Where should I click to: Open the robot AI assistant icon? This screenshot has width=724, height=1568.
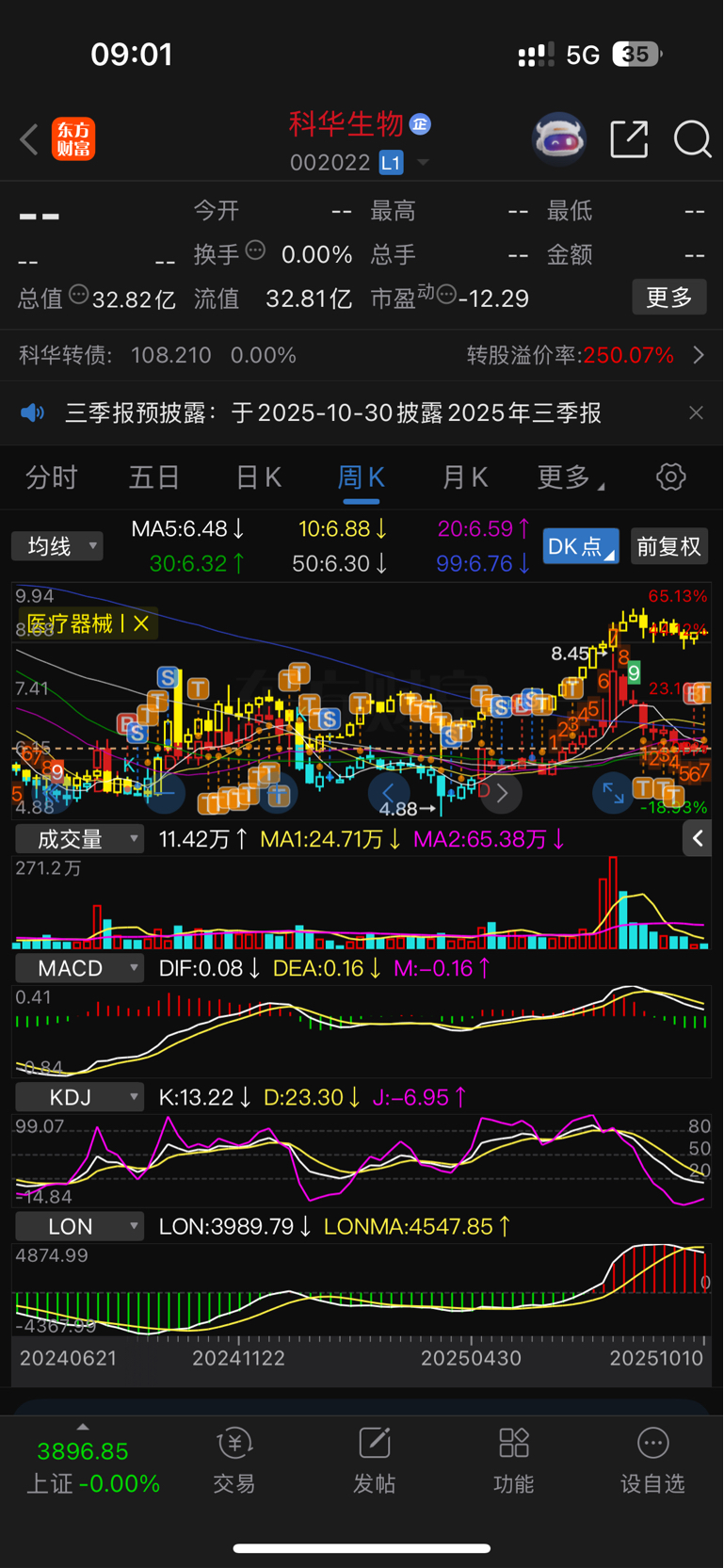[559, 139]
